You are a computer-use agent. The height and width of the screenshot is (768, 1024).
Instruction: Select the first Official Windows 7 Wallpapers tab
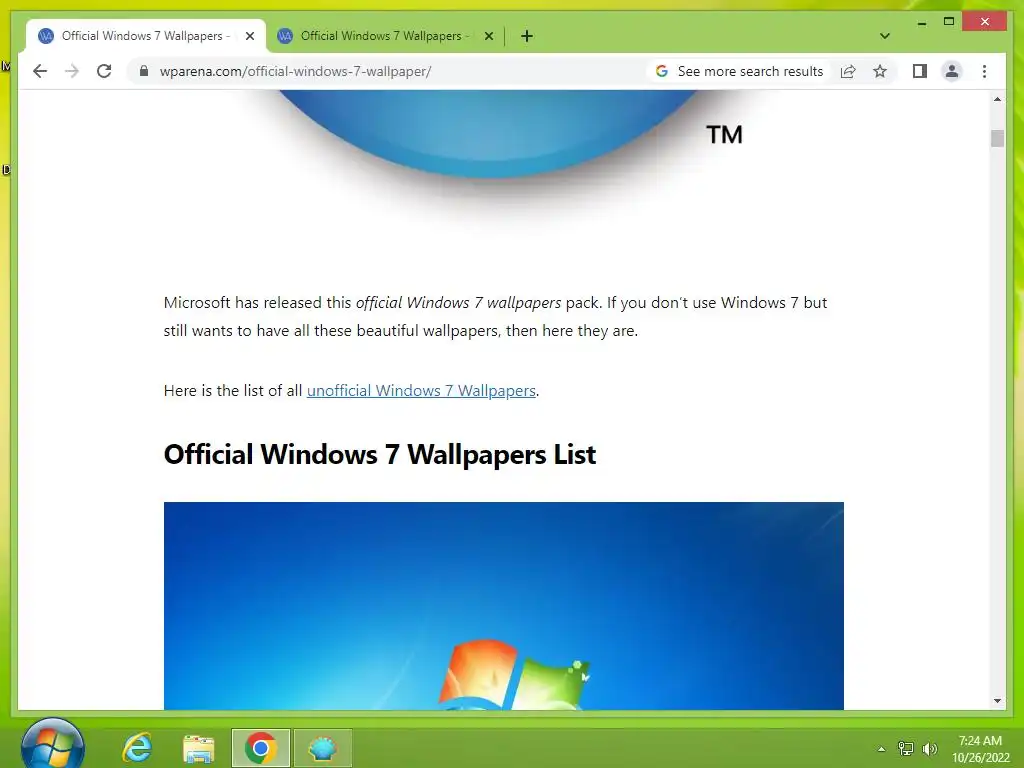144,36
